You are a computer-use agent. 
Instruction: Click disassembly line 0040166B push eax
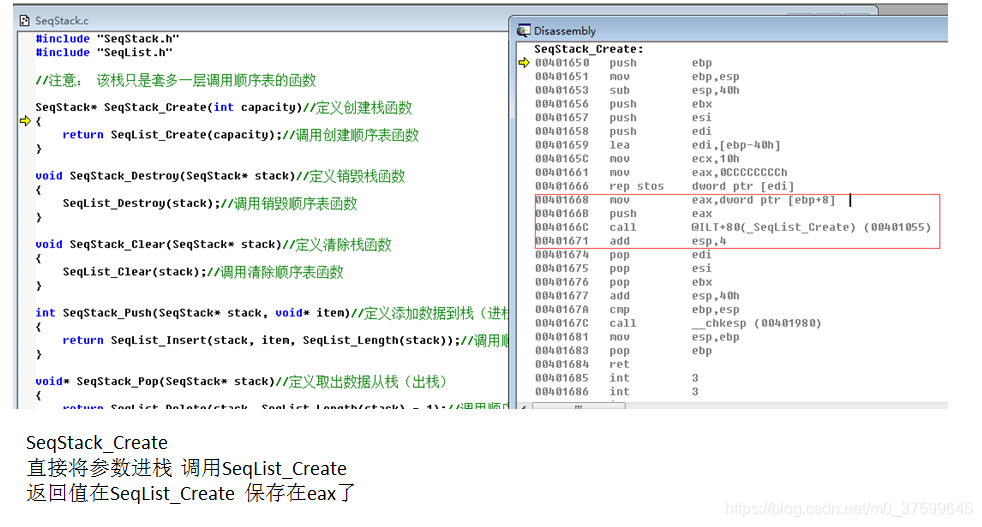point(623,214)
